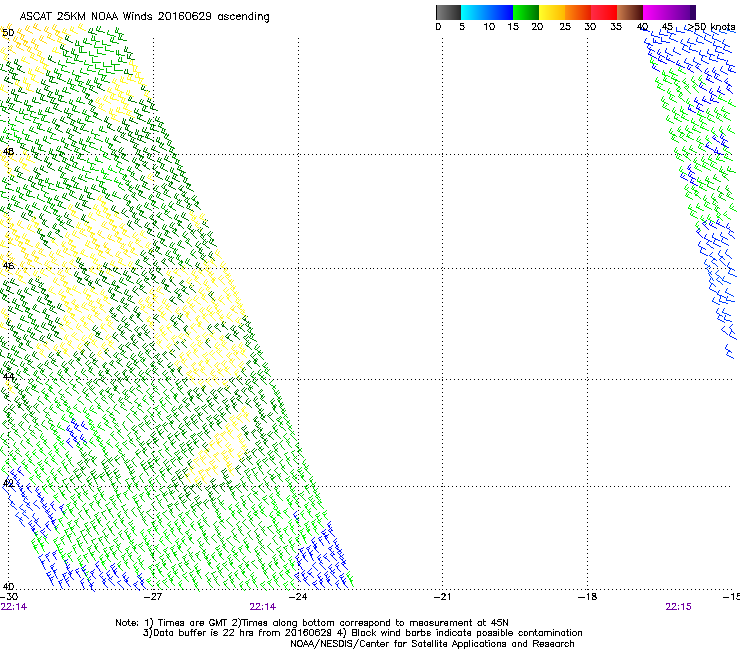Select the brown 35-40 knots color segment

(630, 12)
